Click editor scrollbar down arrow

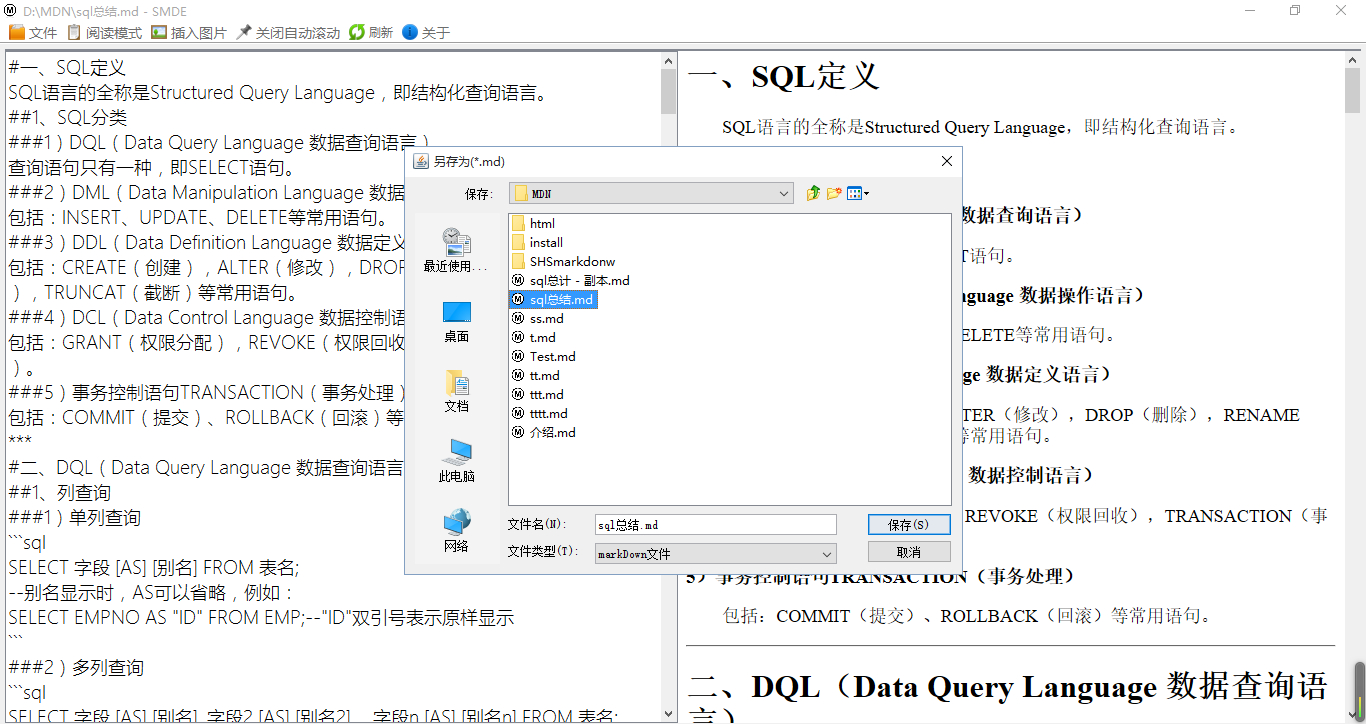pos(669,714)
